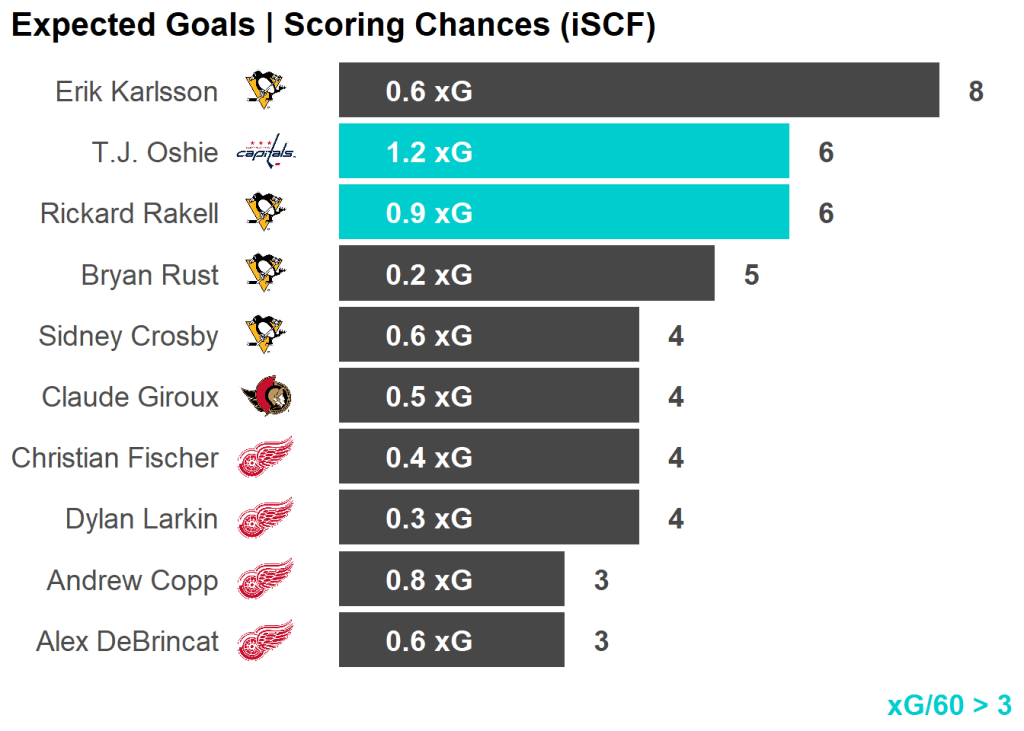Click the Senators logo next to Claude Giroux

pos(266,397)
